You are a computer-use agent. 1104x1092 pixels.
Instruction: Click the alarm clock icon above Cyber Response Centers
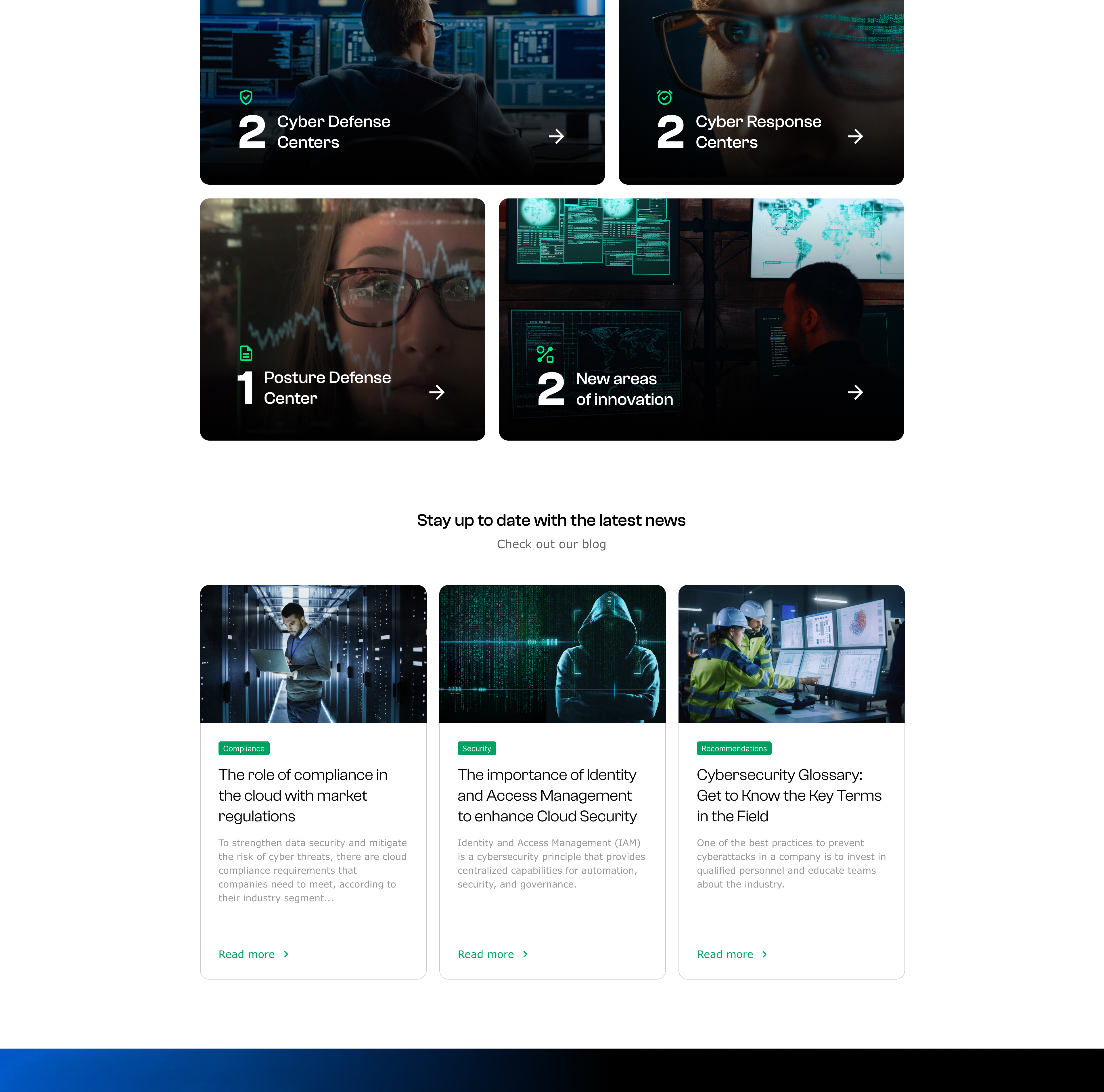pos(665,97)
